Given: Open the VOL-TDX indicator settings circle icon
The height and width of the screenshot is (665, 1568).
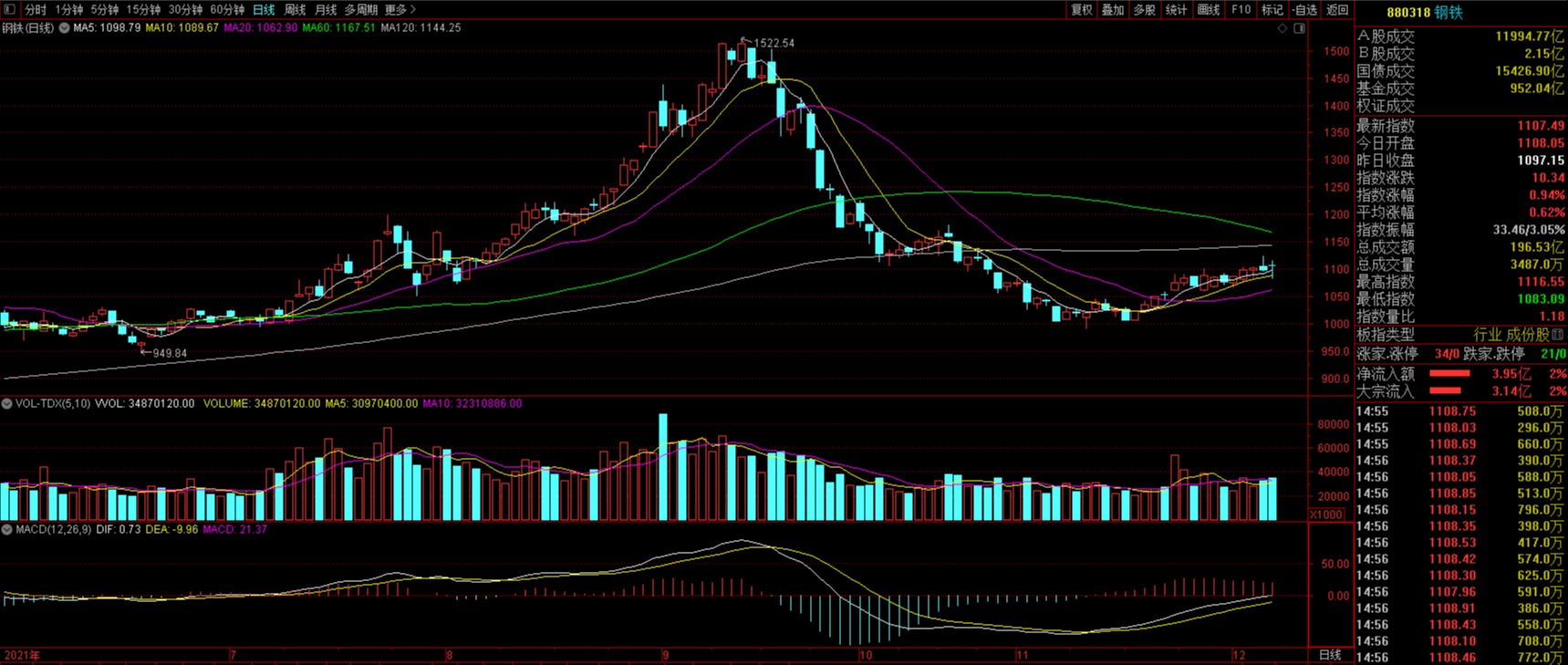Looking at the screenshot, I should pyautogui.click(x=7, y=403).
